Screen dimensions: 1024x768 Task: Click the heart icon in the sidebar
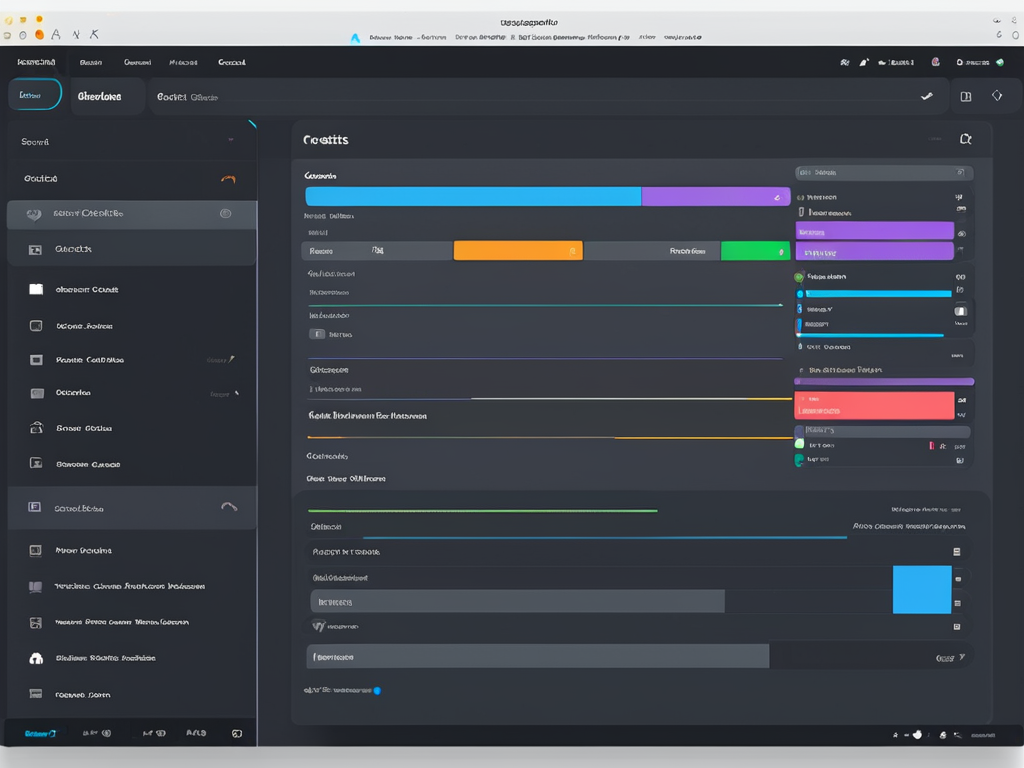pos(34,214)
